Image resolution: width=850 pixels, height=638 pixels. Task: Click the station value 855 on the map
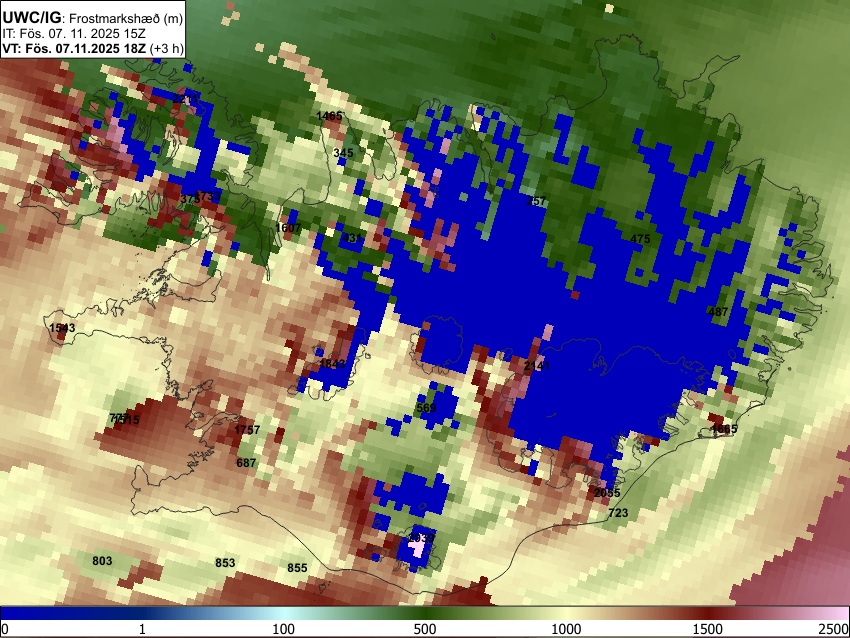click(297, 568)
